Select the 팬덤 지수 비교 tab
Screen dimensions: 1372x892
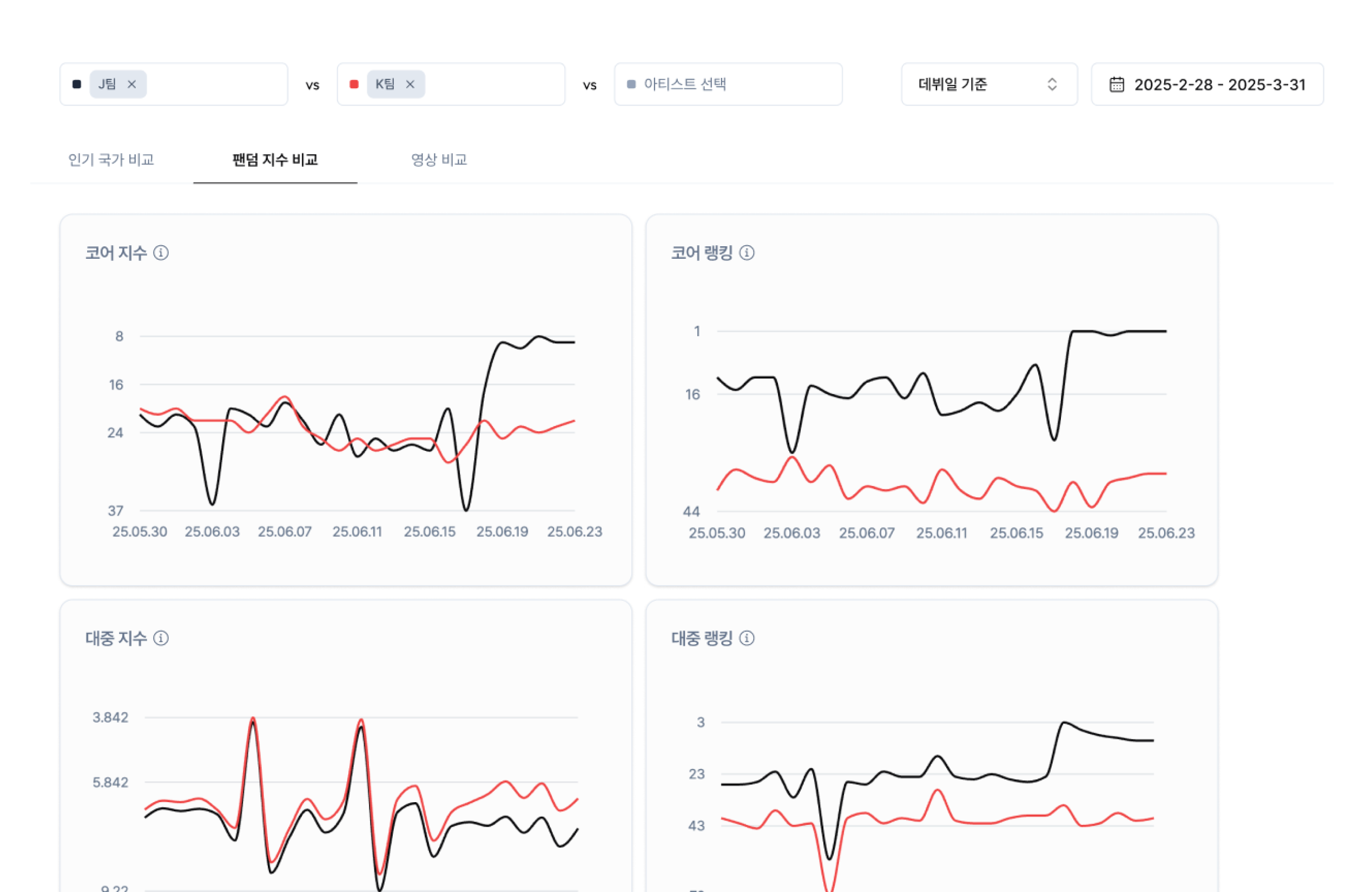275,160
